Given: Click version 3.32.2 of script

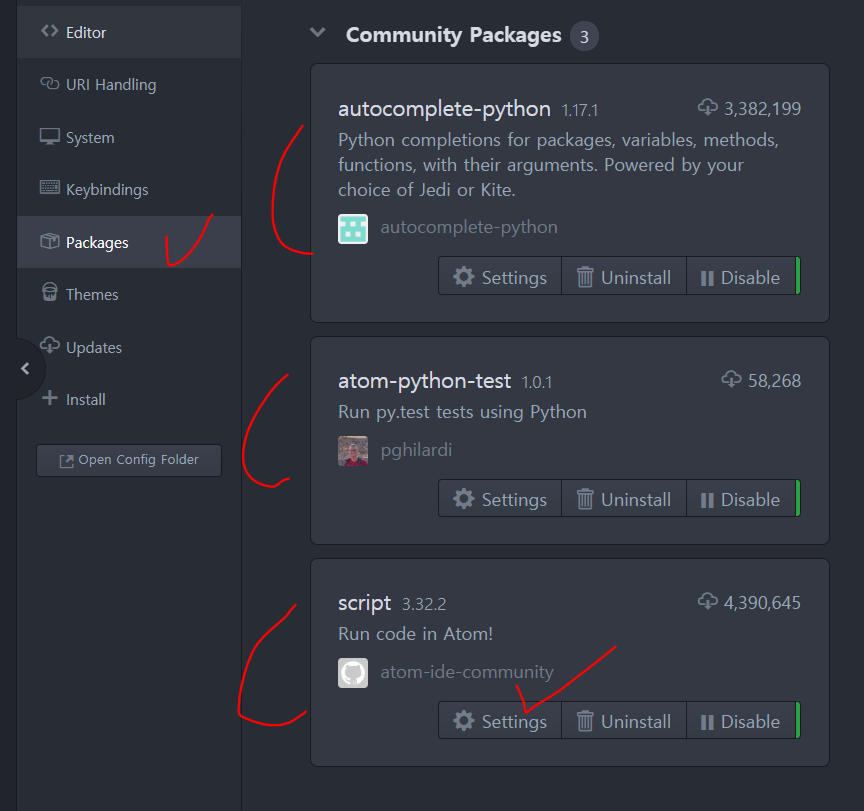Looking at the screenshot, I should point(424,604).
